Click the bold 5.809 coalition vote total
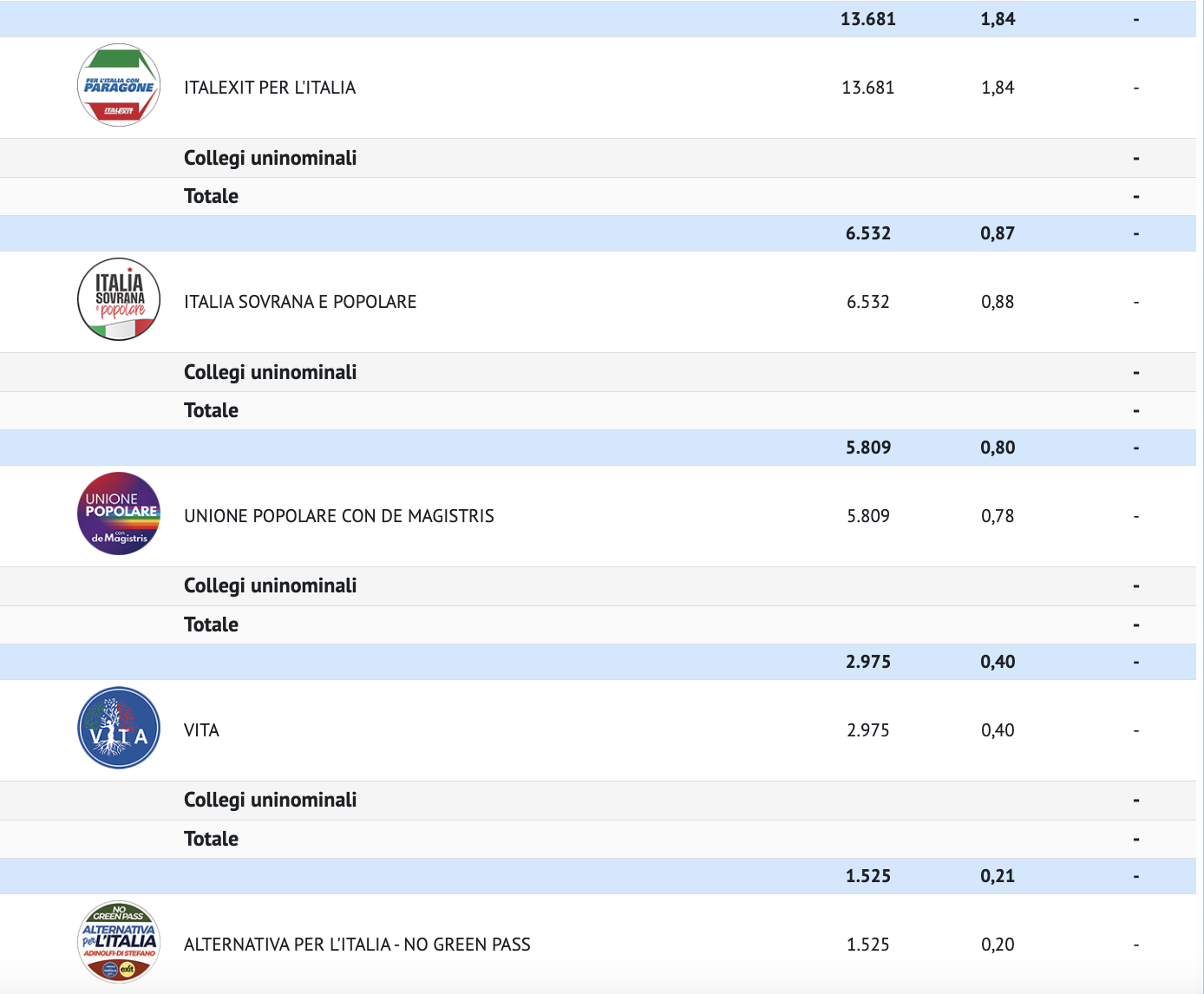The height and width of the screenshot is (994, 1204). click(x=868, y=448)
